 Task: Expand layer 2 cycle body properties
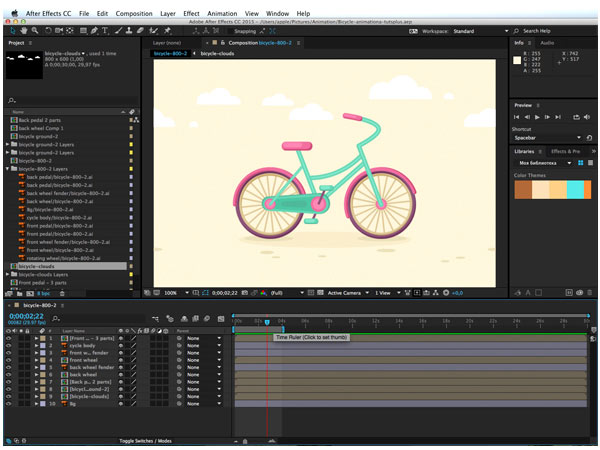[36, 346]
